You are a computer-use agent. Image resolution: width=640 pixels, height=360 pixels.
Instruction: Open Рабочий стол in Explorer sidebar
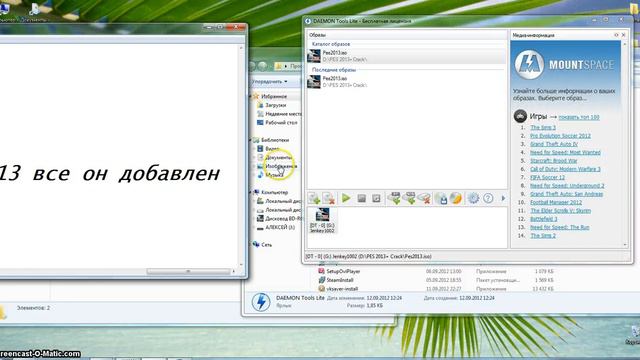[x=278, y=122]
